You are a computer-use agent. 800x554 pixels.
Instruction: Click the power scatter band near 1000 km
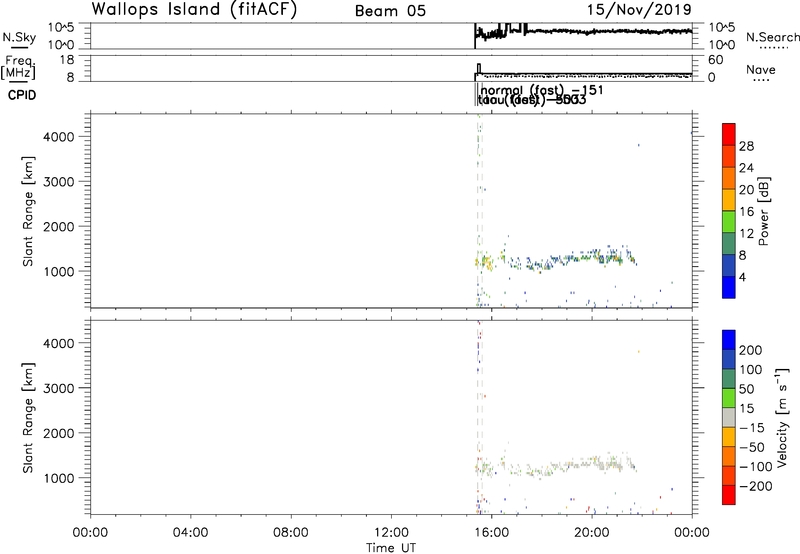556,260
